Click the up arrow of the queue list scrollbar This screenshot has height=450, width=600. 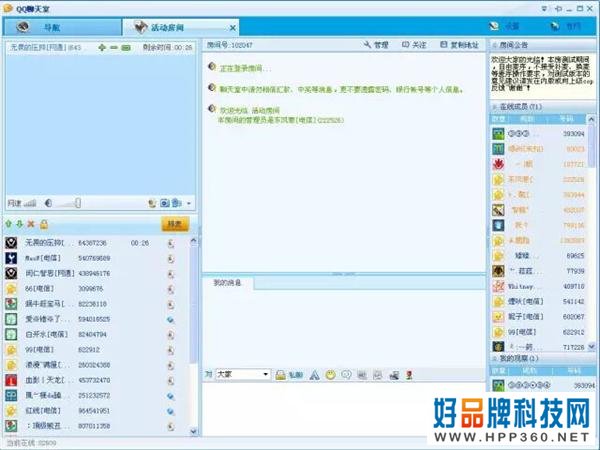194,241
